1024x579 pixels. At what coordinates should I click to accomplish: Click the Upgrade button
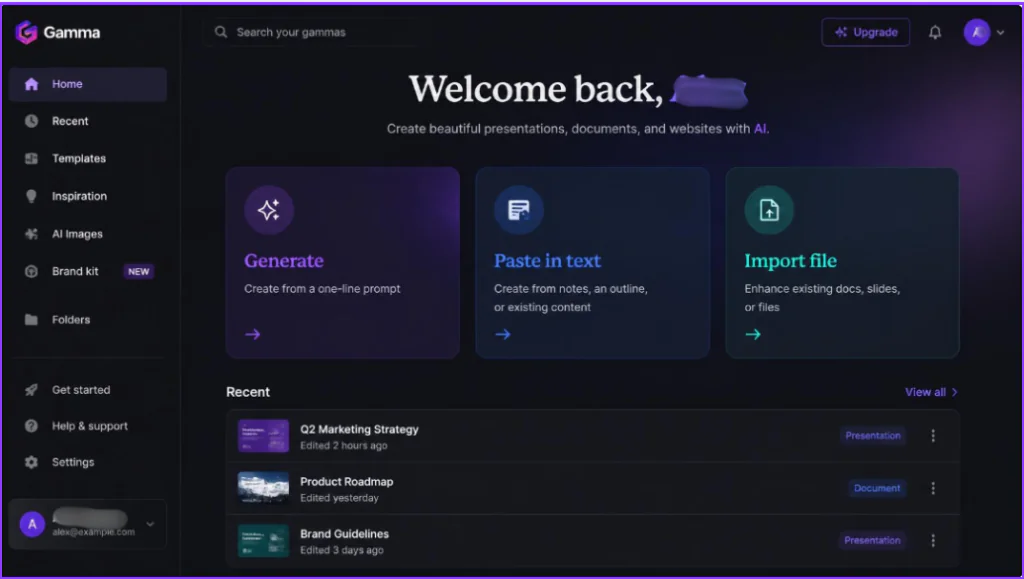pyautogui.click(x=865, y=32)
